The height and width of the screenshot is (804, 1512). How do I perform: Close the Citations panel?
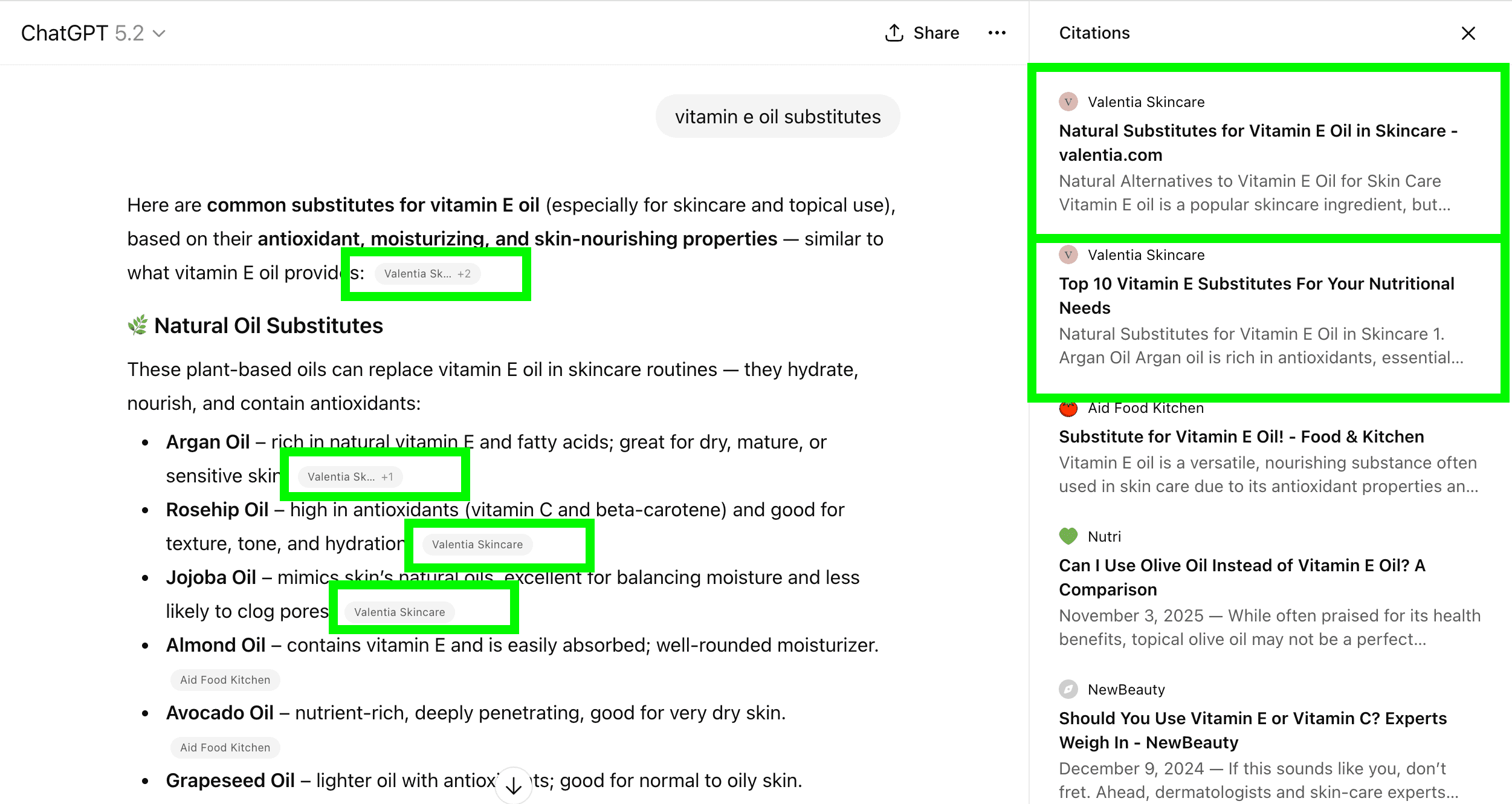point(1468,33)
